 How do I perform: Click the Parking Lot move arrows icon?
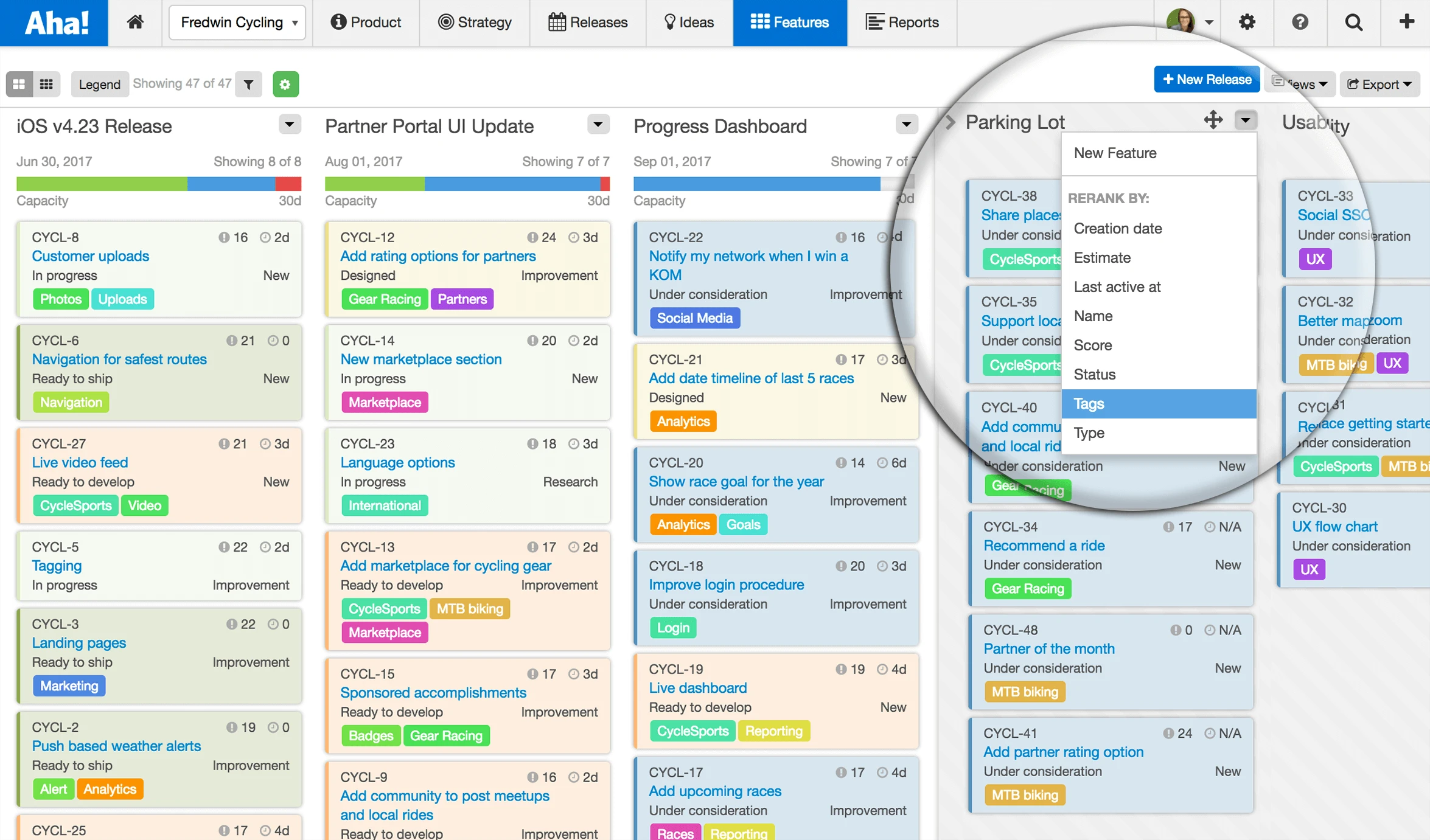(x=1213, y=120)
